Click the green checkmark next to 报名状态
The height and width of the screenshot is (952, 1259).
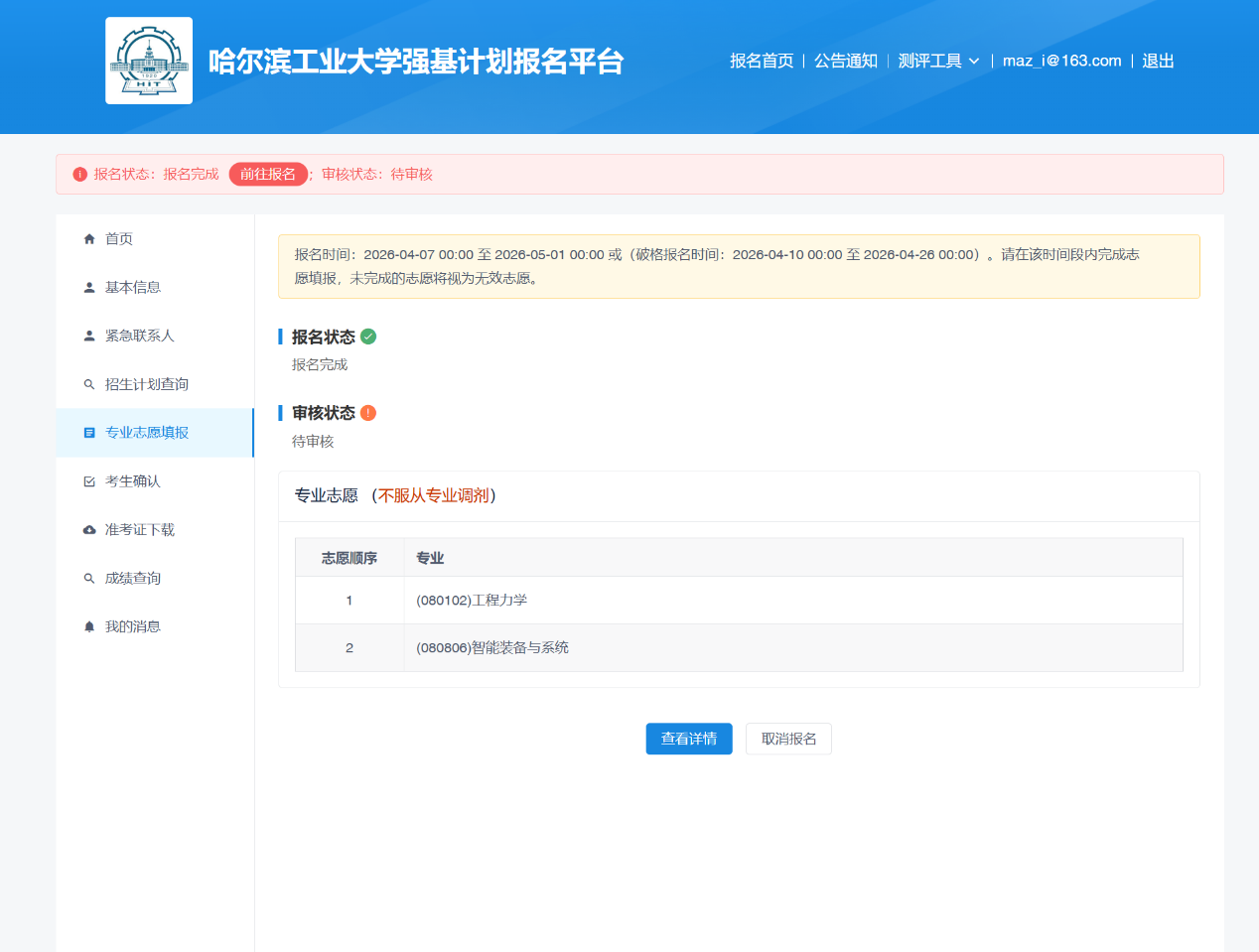click(368, 337)
